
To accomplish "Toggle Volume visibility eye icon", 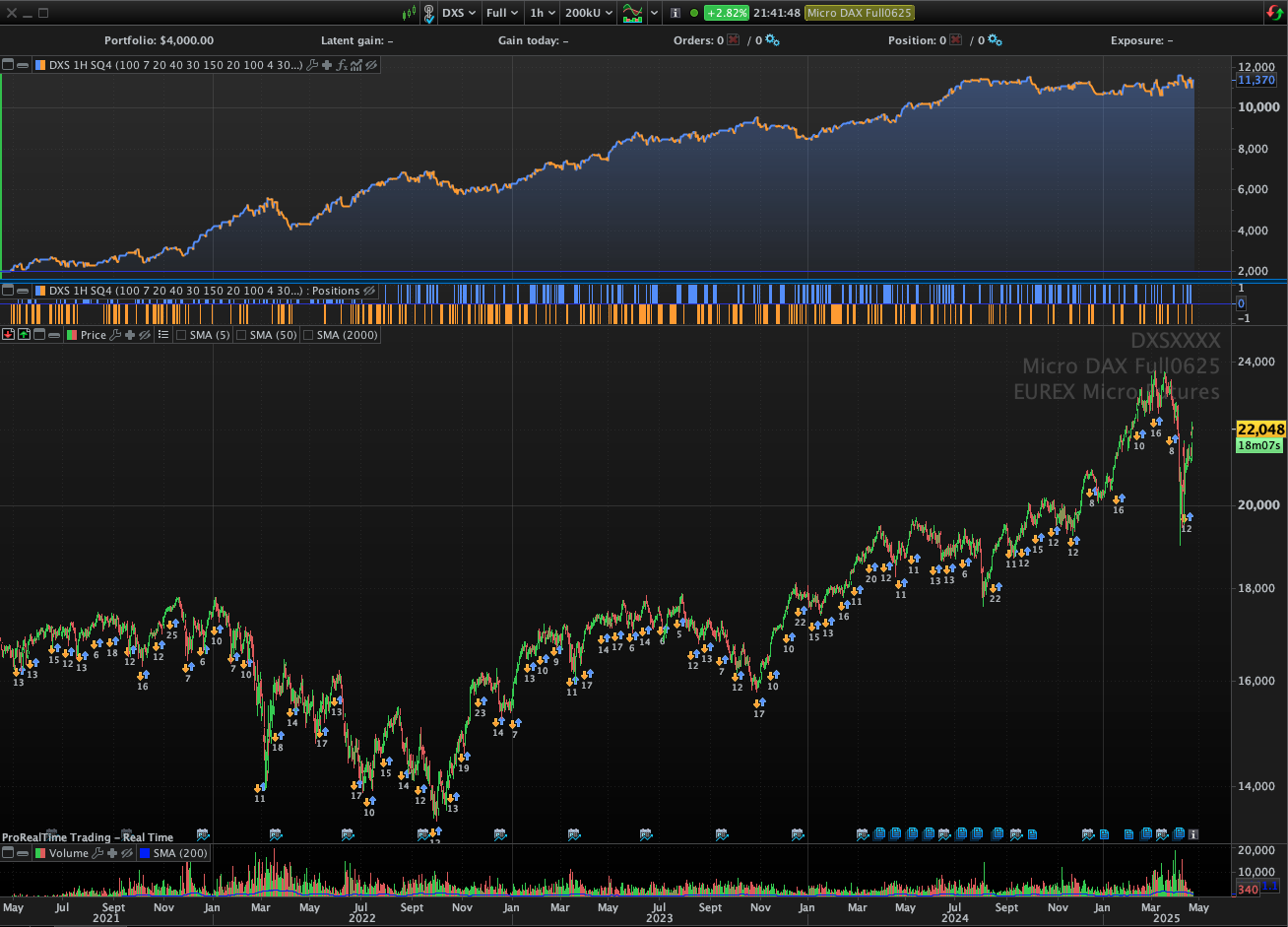I will pyautogui.click(x=127, y=853).
